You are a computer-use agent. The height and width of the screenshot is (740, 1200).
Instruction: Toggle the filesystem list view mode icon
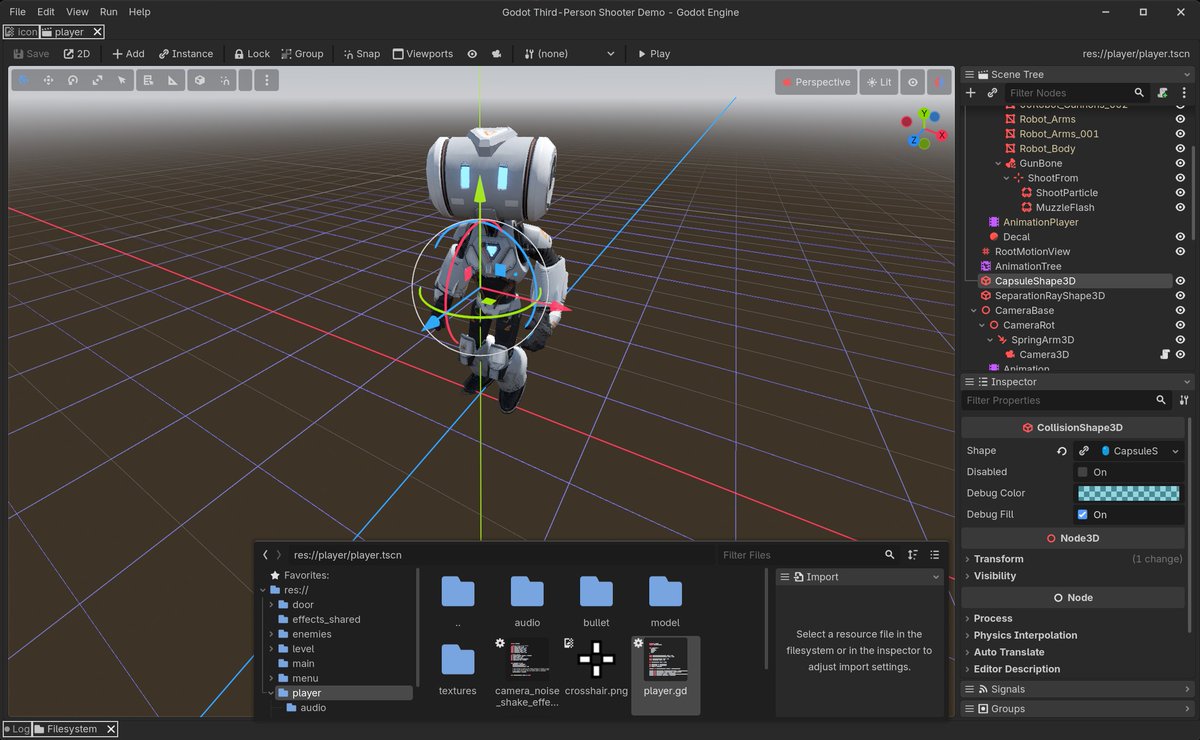pyautogui.click(x=935, y=555)
